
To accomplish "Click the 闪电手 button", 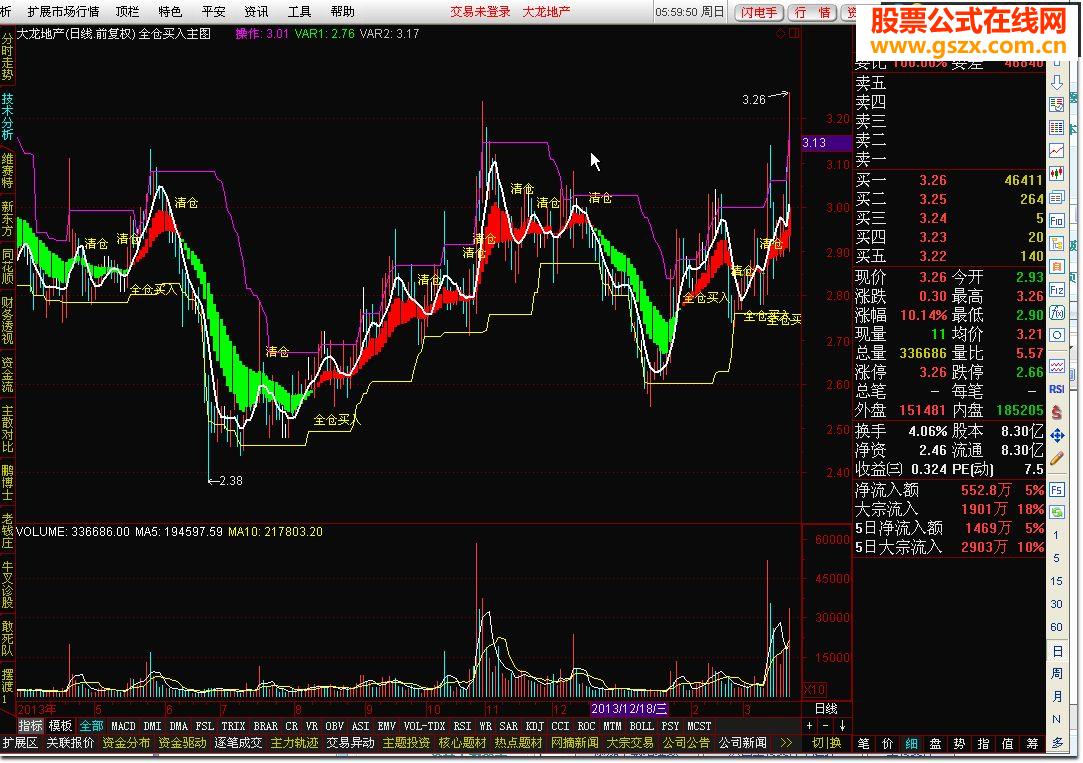I will pyautogui.click(x=759, y=12).
